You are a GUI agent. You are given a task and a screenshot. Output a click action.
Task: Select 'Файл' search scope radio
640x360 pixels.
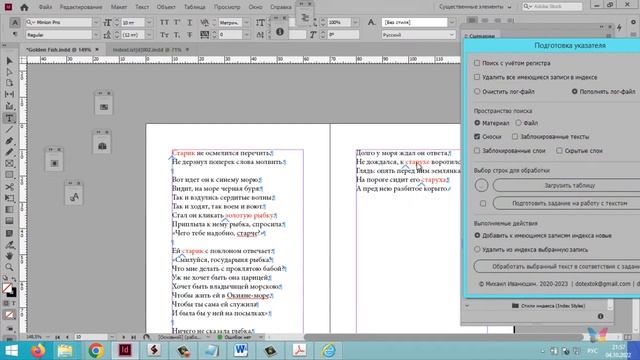point(518,122)
